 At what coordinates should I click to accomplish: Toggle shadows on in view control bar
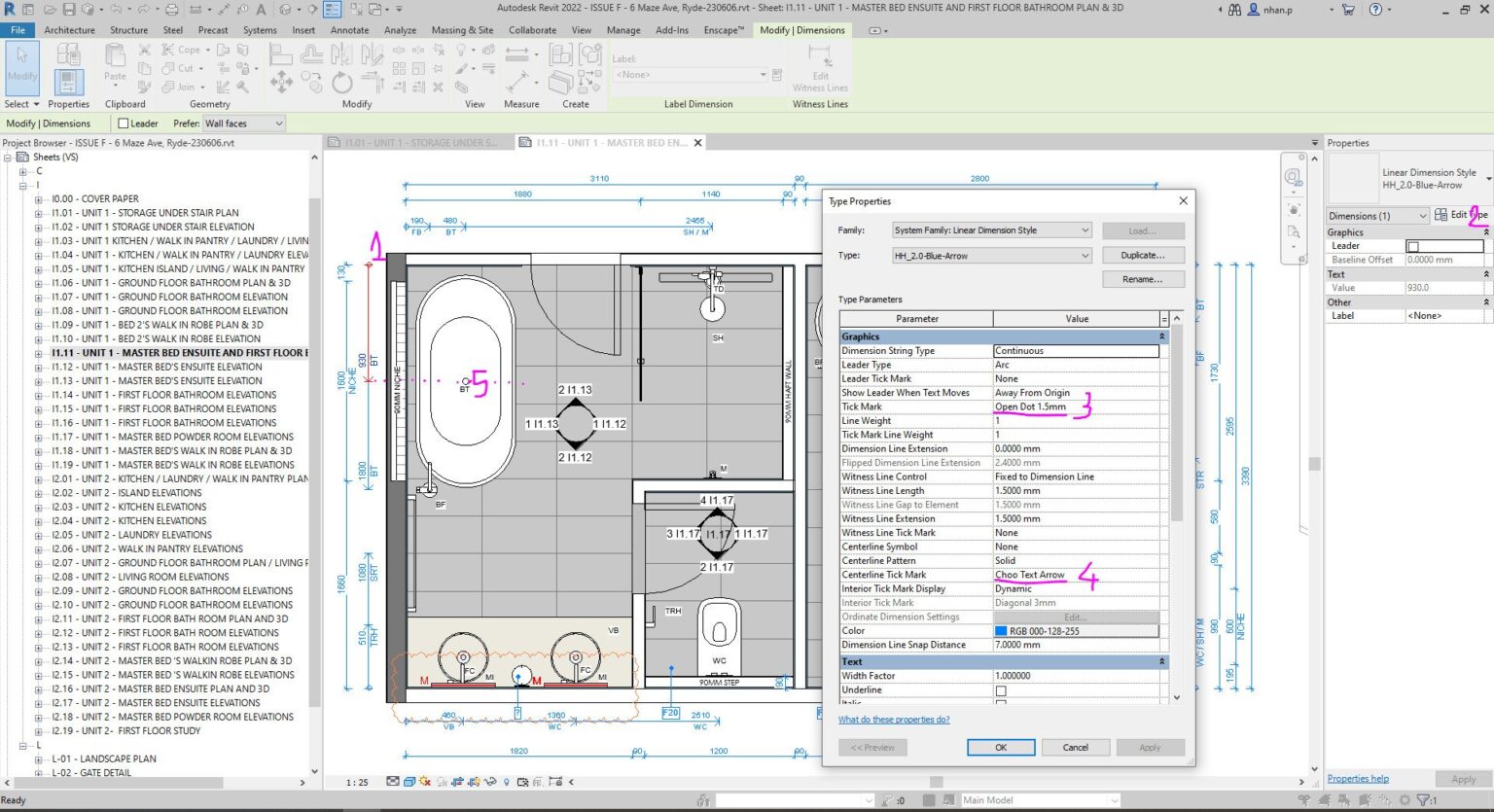pyautogui.click(x=423, y=782)
